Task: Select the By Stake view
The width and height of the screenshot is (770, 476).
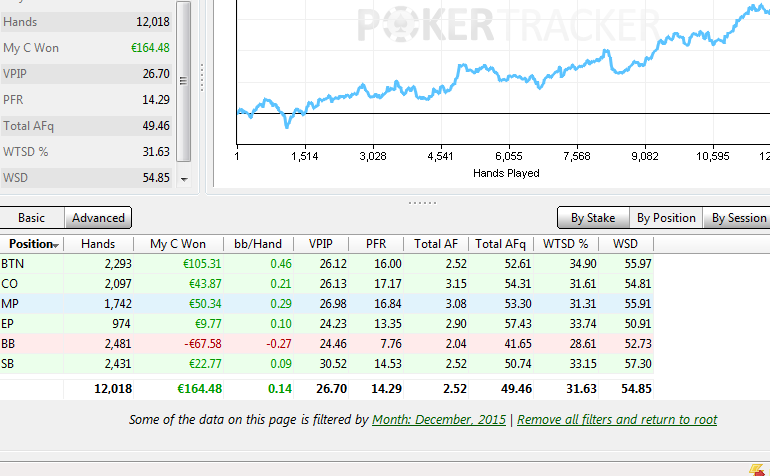Action: tap(593, 218)
